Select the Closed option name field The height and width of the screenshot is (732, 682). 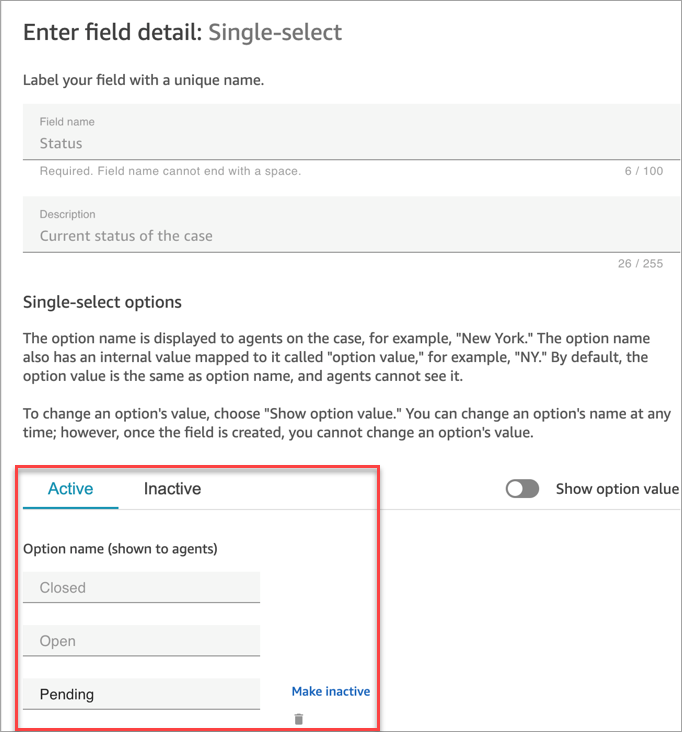141,588
